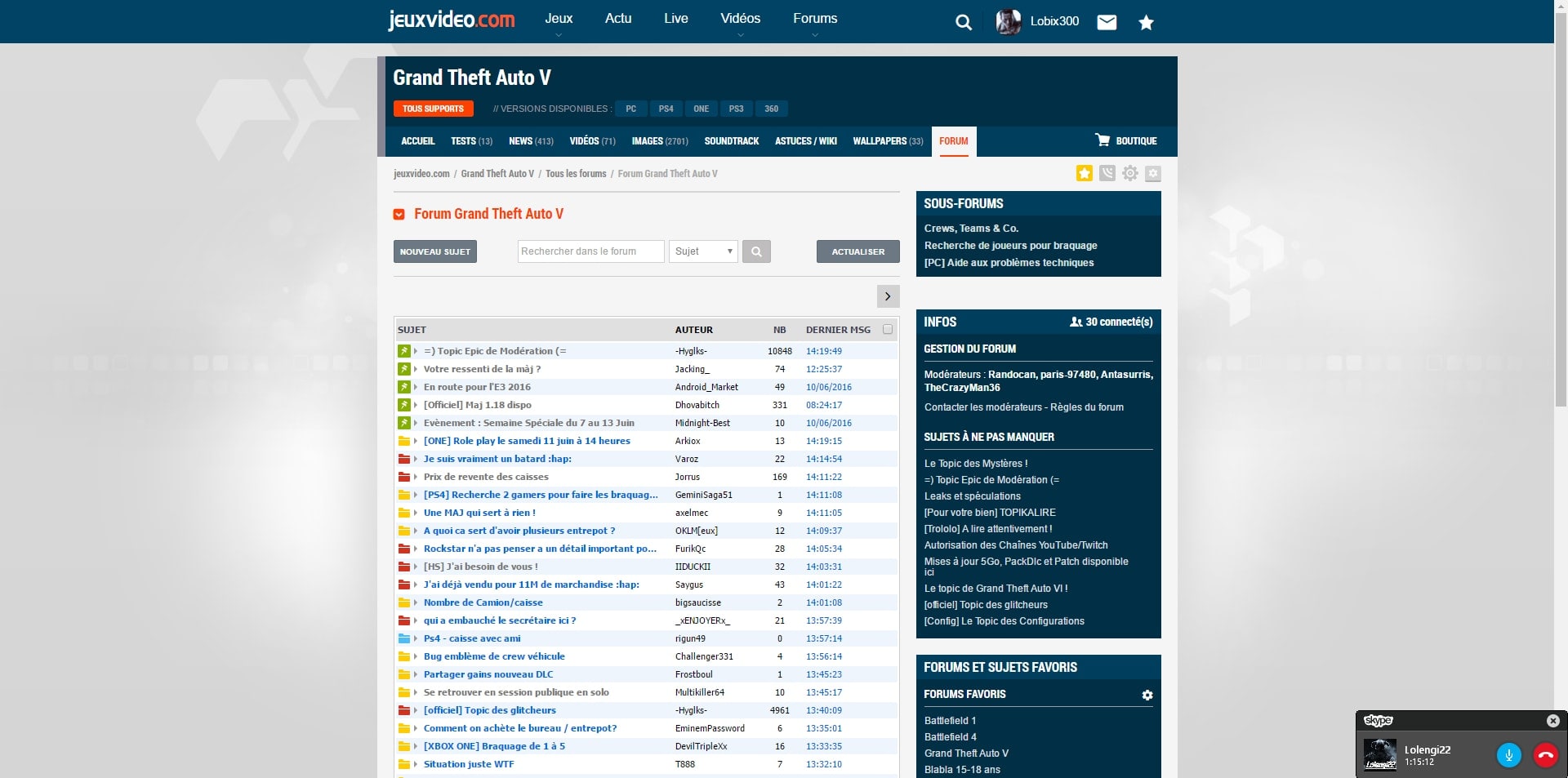
Task: Open the Crews, Teams & Co. sub-forum
Action: pos(971,229)
